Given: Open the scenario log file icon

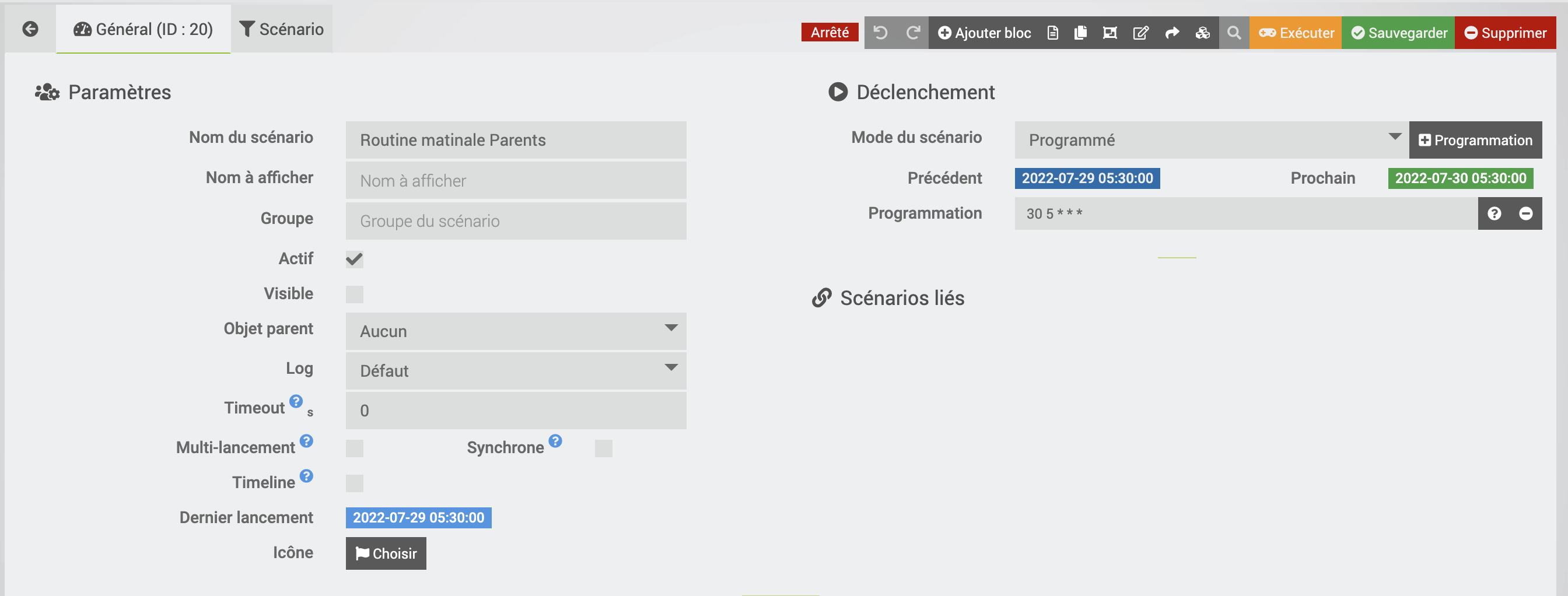Looking at the screenshot, I should 1052,33.
